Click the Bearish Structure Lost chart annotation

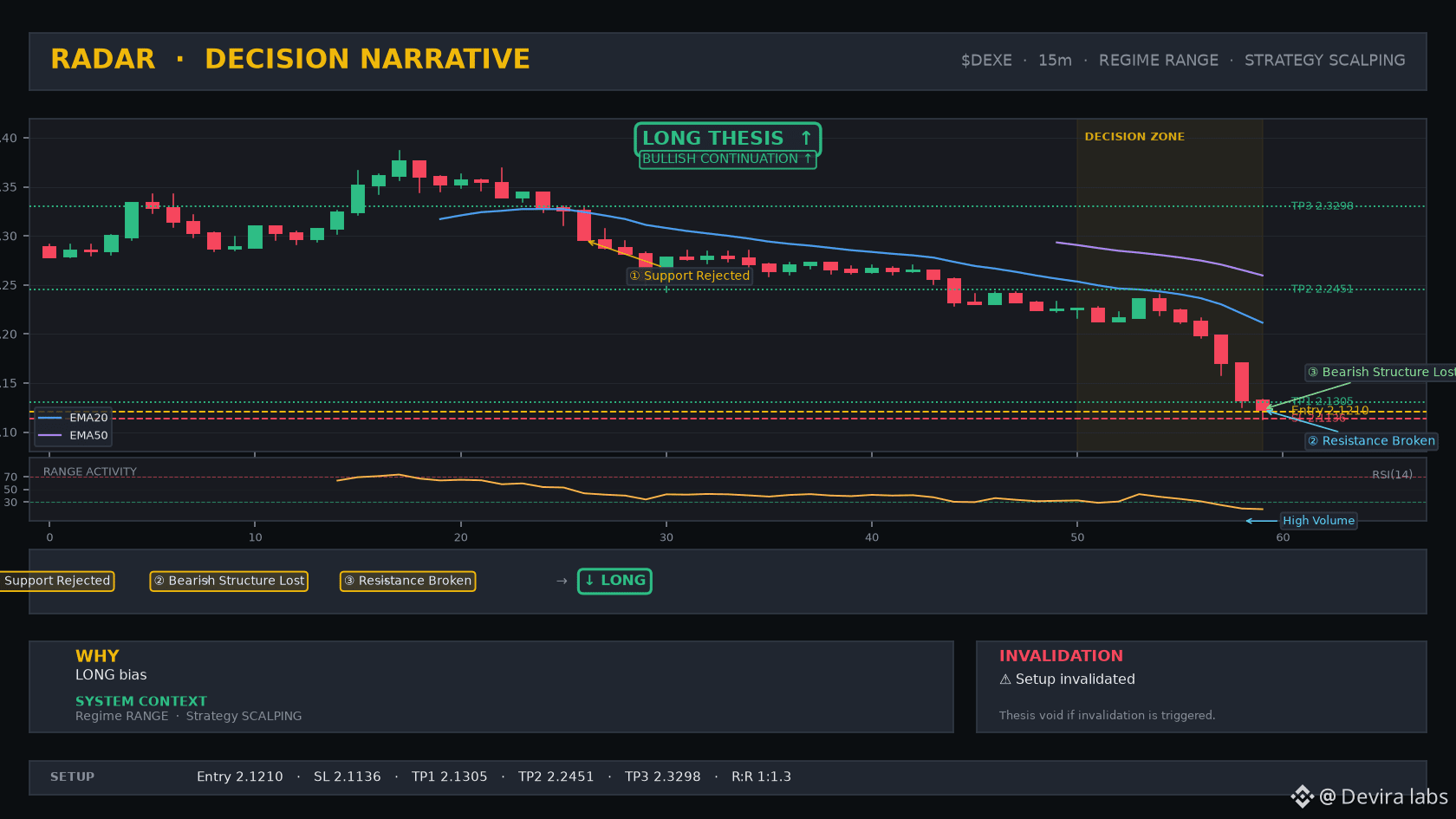click(x=1381, y=372)
